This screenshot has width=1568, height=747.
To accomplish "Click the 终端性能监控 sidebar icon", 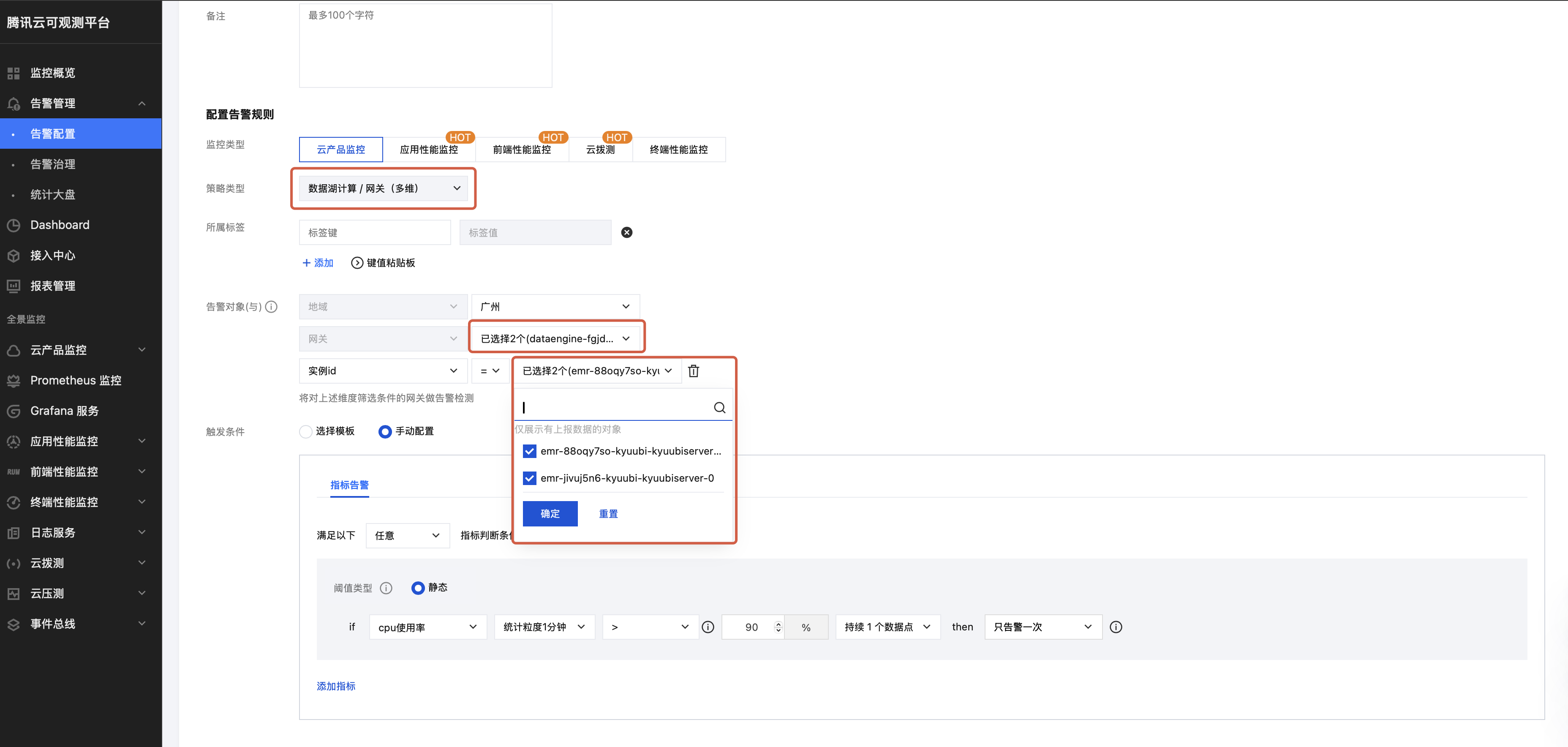I will [x=14, y=502].
